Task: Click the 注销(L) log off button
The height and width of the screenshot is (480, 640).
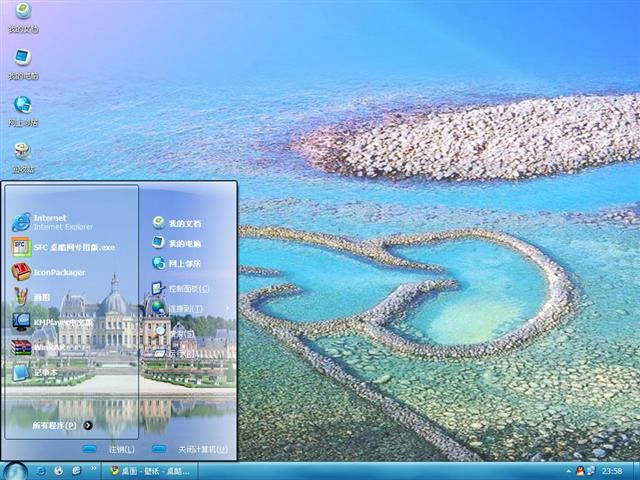Action: (x=109, y=449)
